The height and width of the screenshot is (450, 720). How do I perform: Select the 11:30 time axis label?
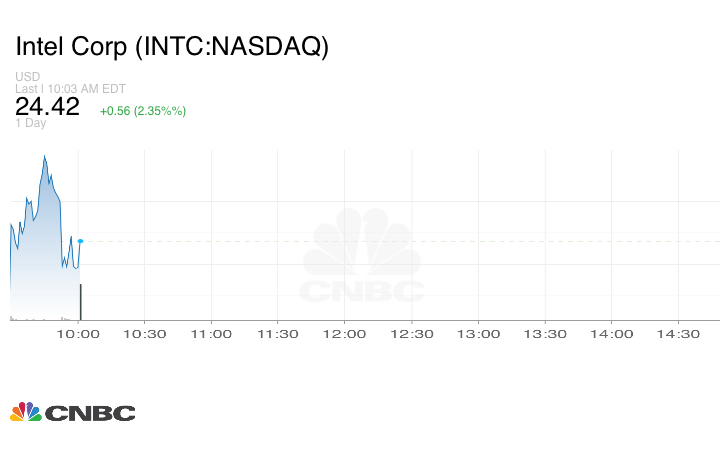pos(278,335)
